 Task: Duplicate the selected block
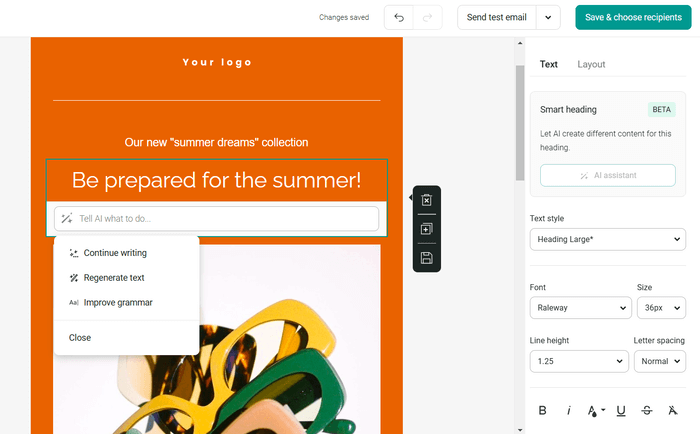[426, 229]
